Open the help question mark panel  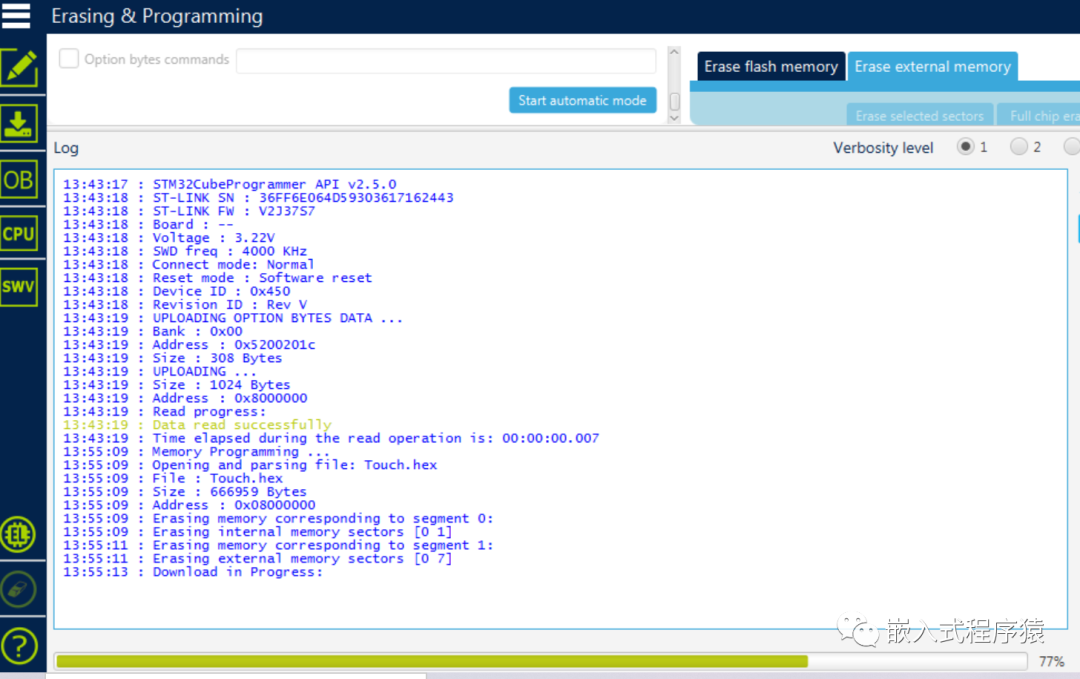20,645
